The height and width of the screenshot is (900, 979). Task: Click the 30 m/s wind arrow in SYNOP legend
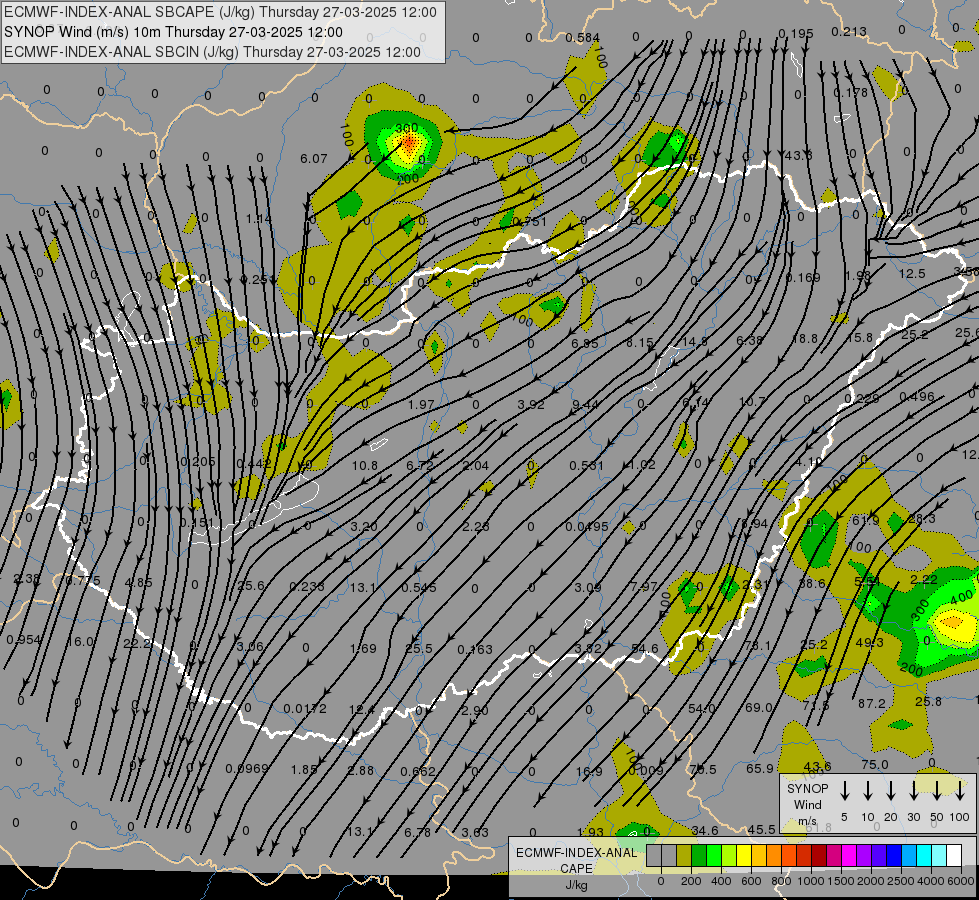[x=913, y=790]
